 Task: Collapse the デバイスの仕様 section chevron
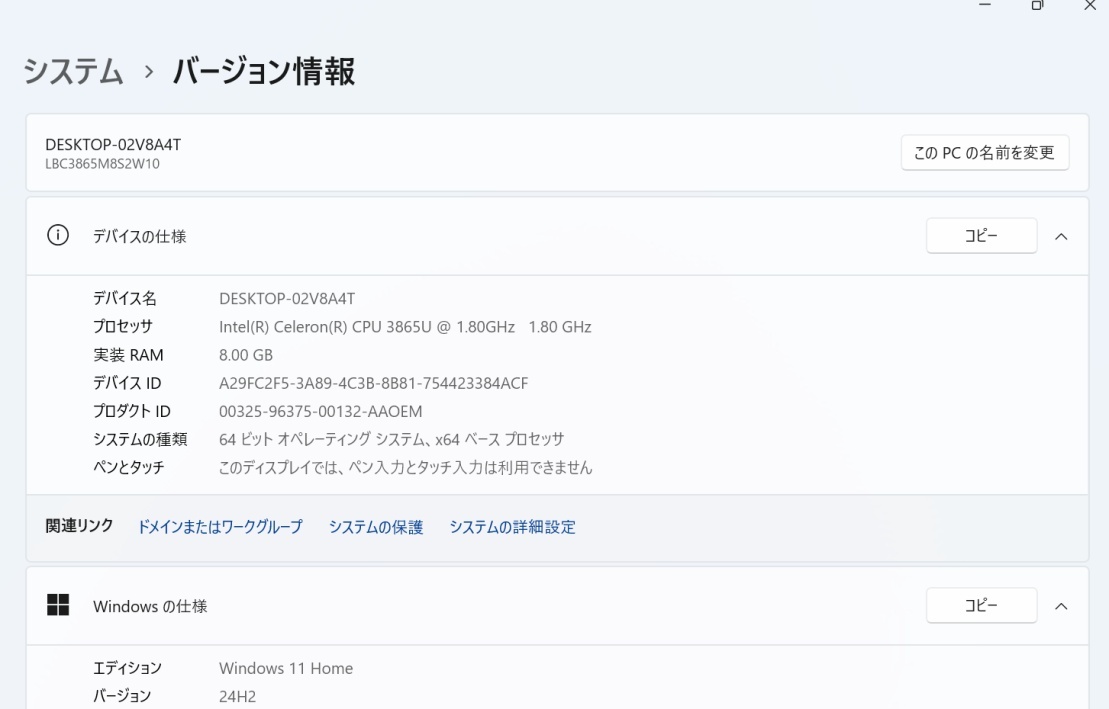tap(1061, 236)
